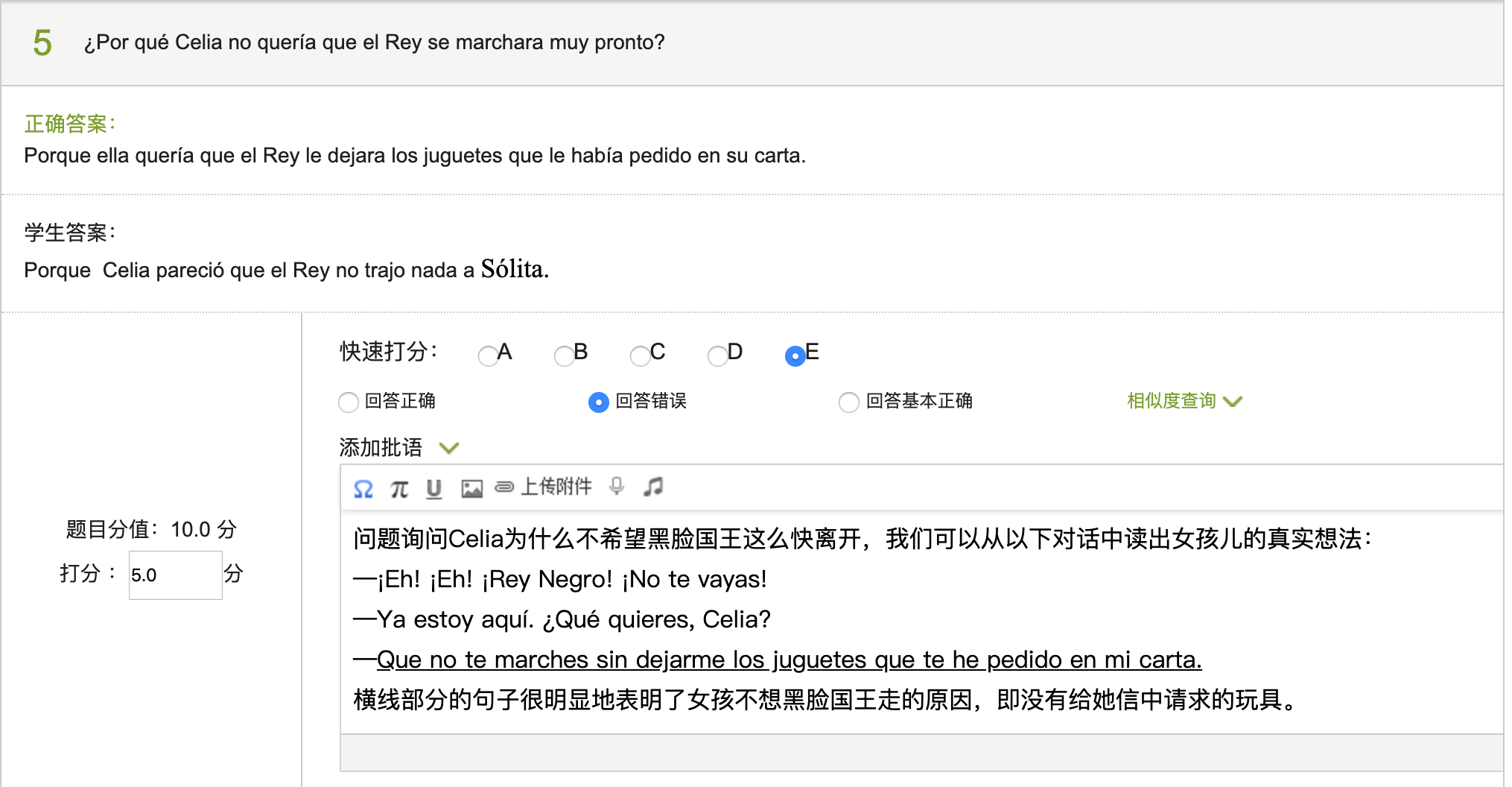The image size is (1512, 787).
Task: Select quick grade A
Action: 488,356
